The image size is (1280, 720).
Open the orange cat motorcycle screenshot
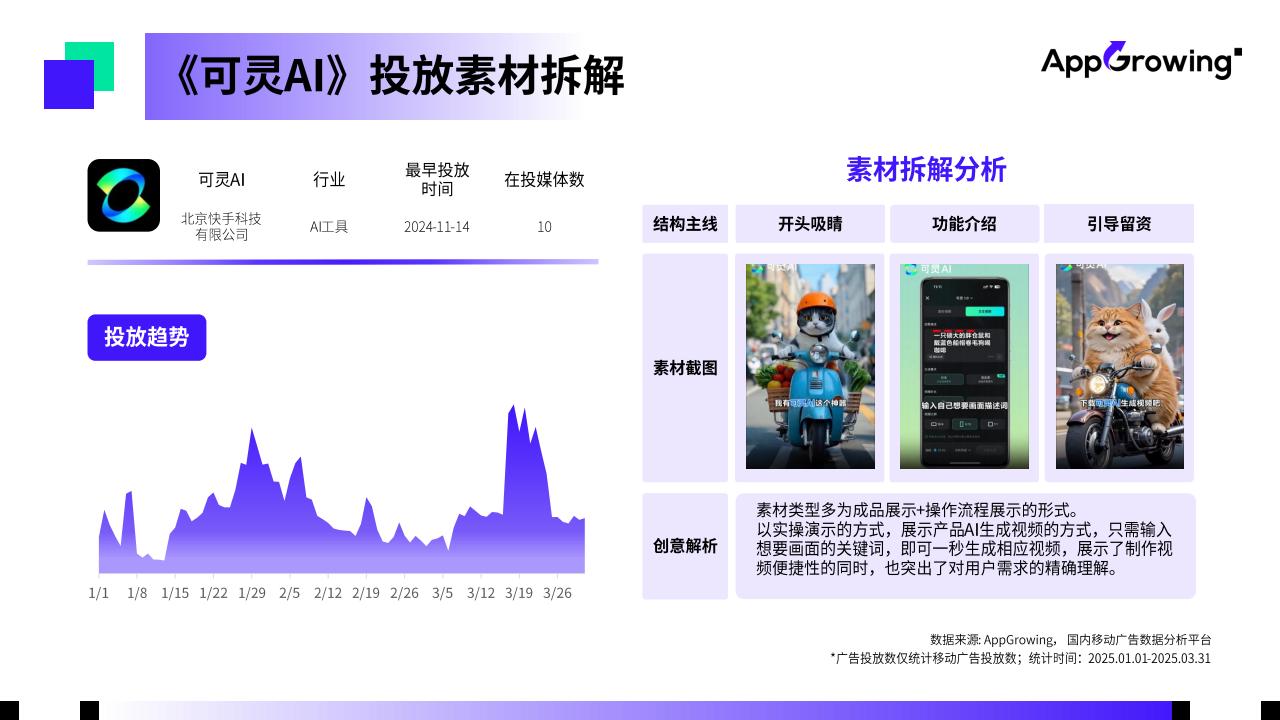coord(1120,366)
